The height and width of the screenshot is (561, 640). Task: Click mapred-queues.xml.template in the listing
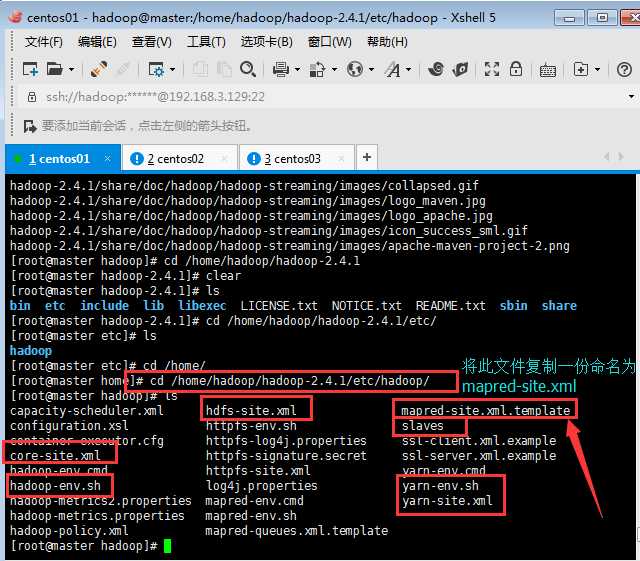tap(297, 531)
